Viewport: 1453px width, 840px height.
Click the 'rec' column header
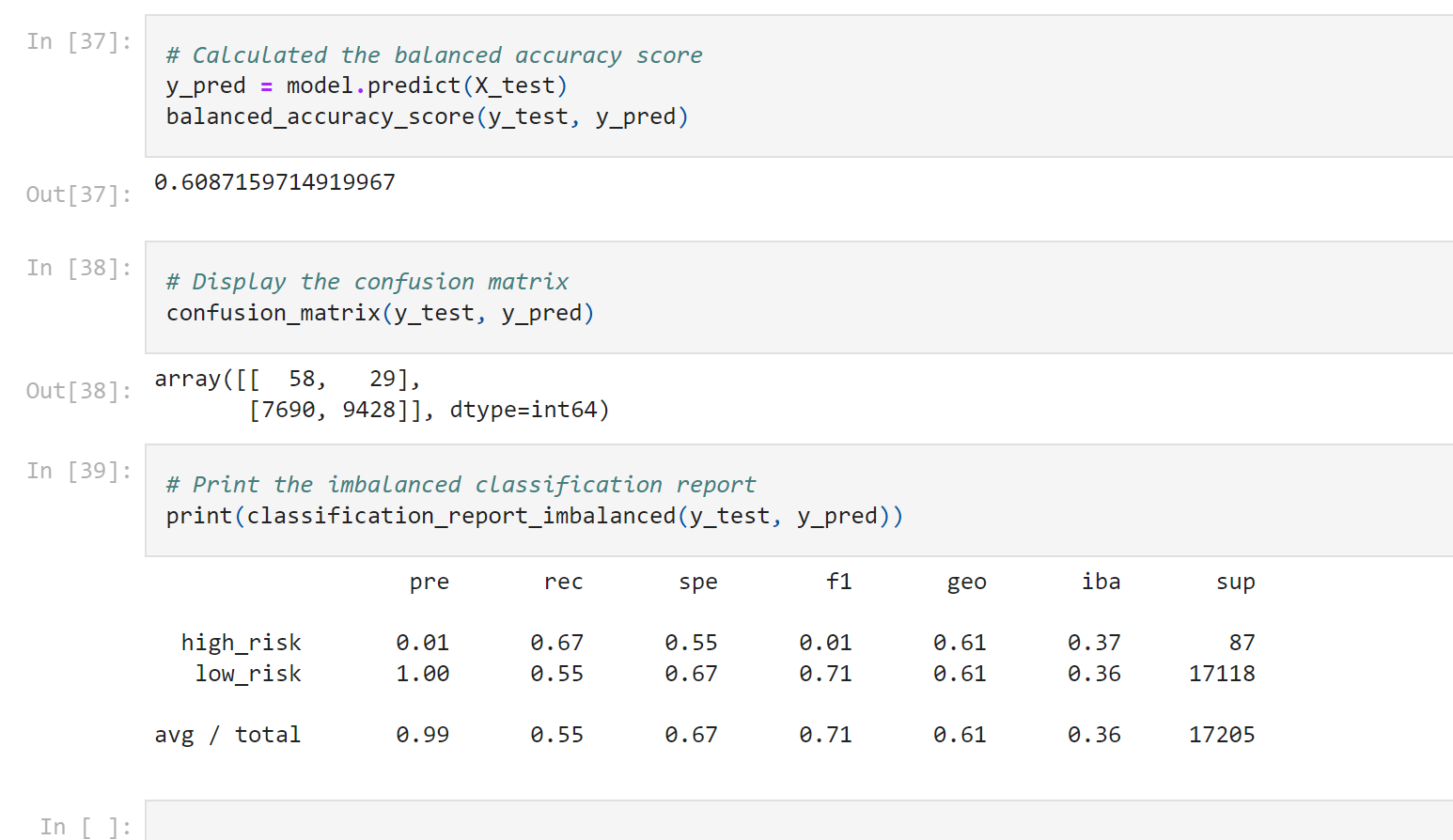click(564, 583)
